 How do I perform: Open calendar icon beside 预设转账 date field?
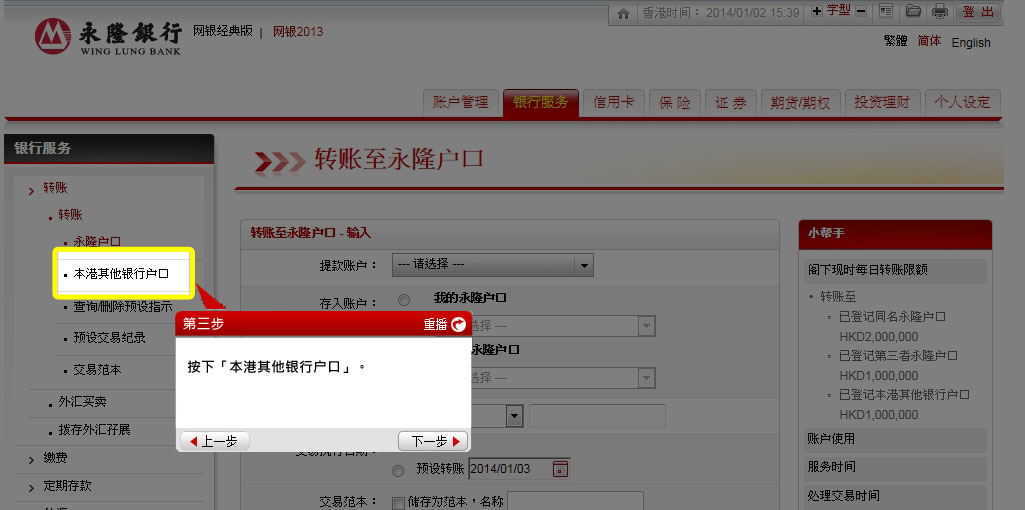(x=560, y=469)
